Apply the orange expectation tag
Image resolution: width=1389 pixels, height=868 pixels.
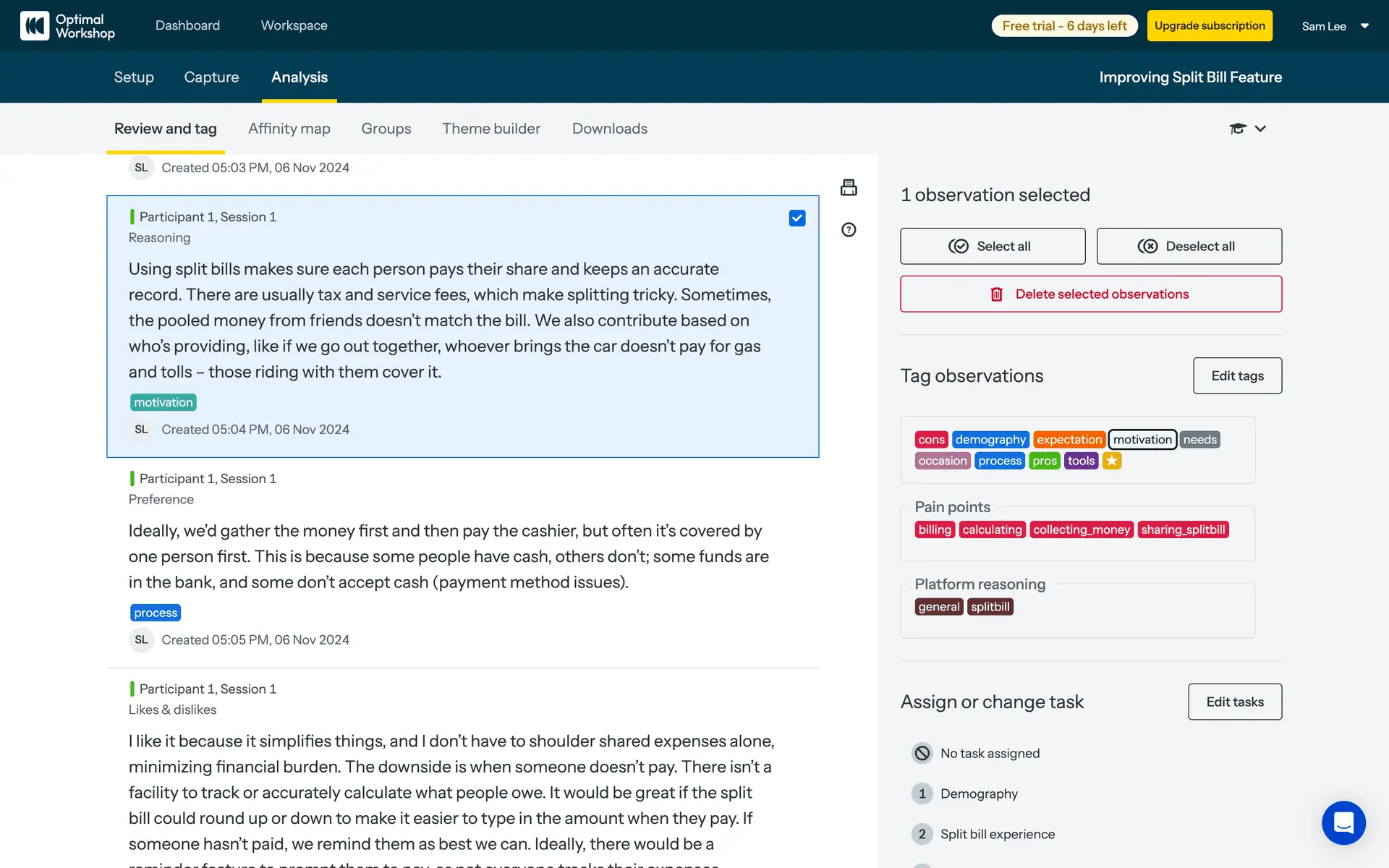coord(1069,440)
